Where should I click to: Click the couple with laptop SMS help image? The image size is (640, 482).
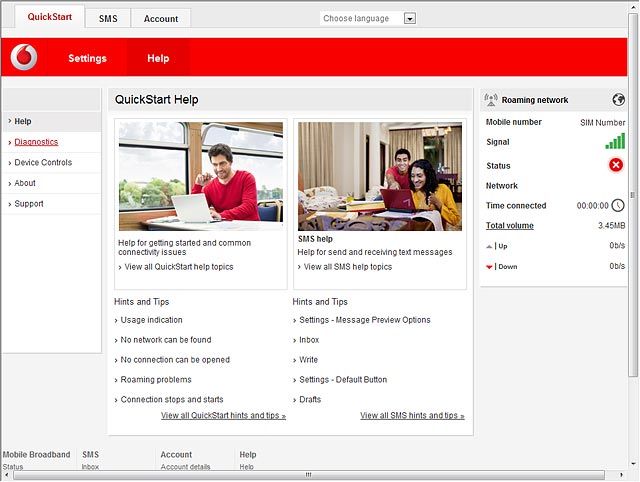(380, 176)
